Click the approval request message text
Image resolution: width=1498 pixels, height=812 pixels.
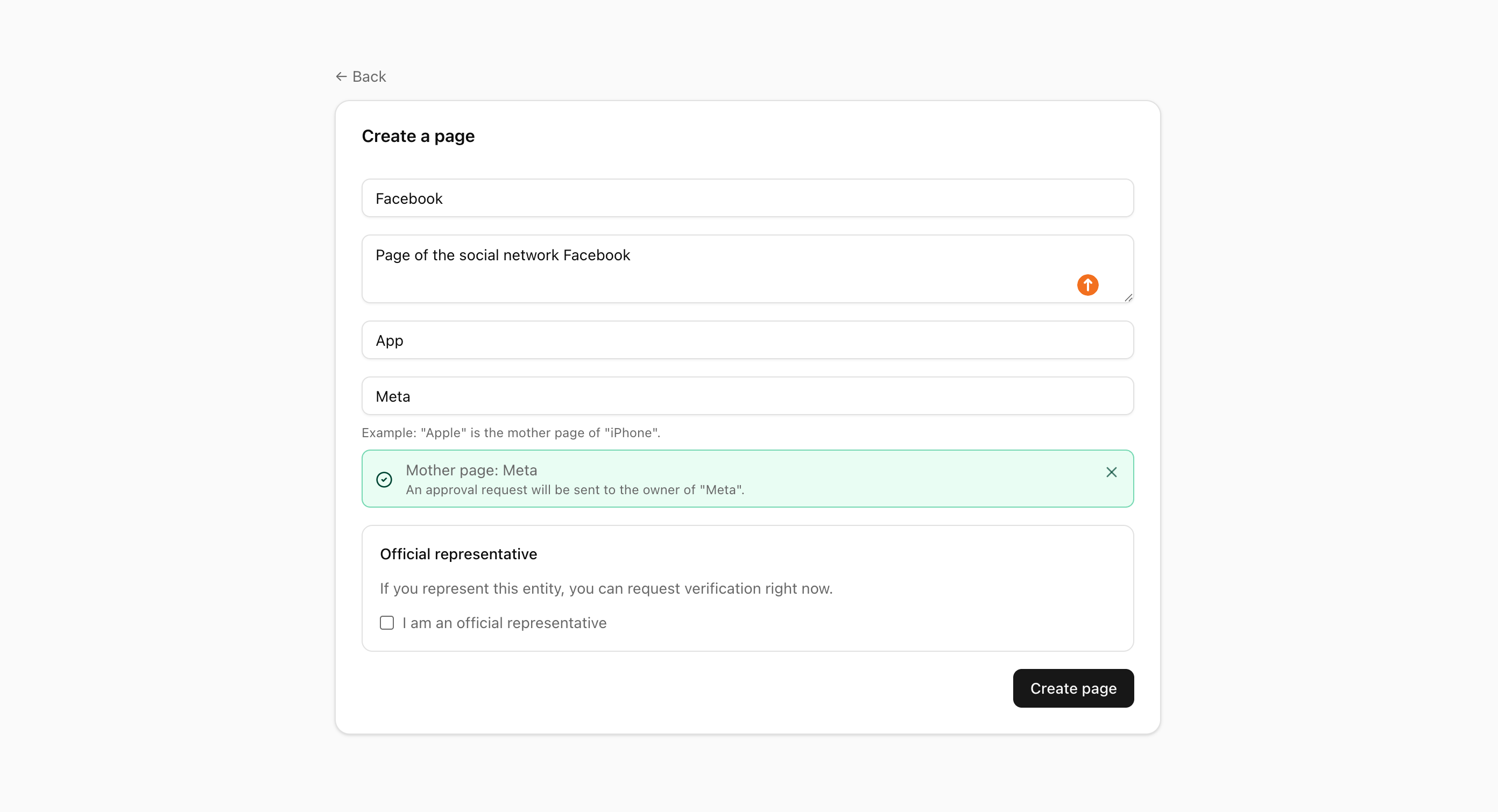pos(575,489)
